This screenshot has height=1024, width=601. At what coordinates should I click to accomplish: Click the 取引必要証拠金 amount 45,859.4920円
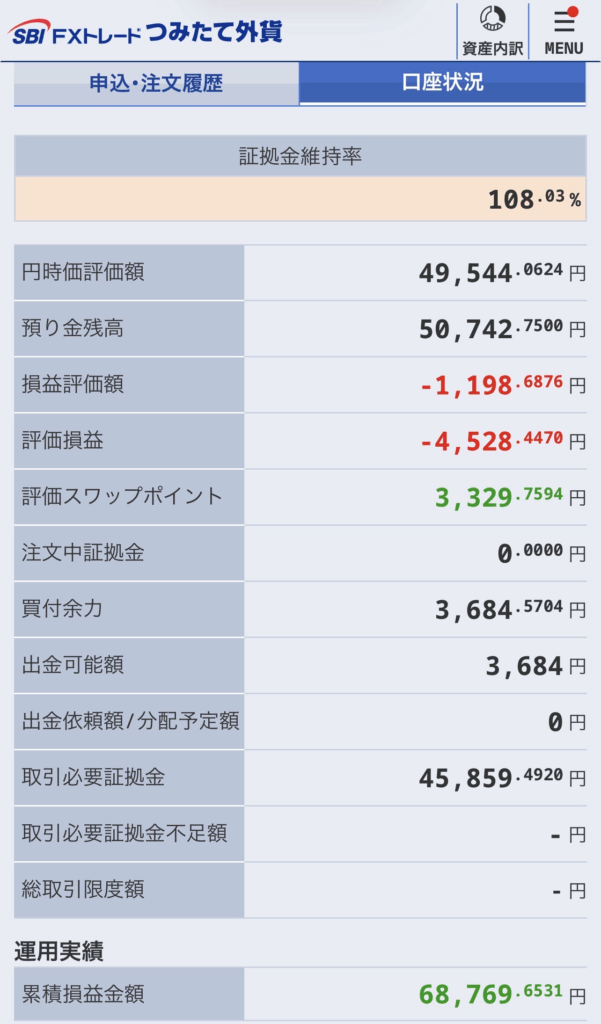click(502, 778)
